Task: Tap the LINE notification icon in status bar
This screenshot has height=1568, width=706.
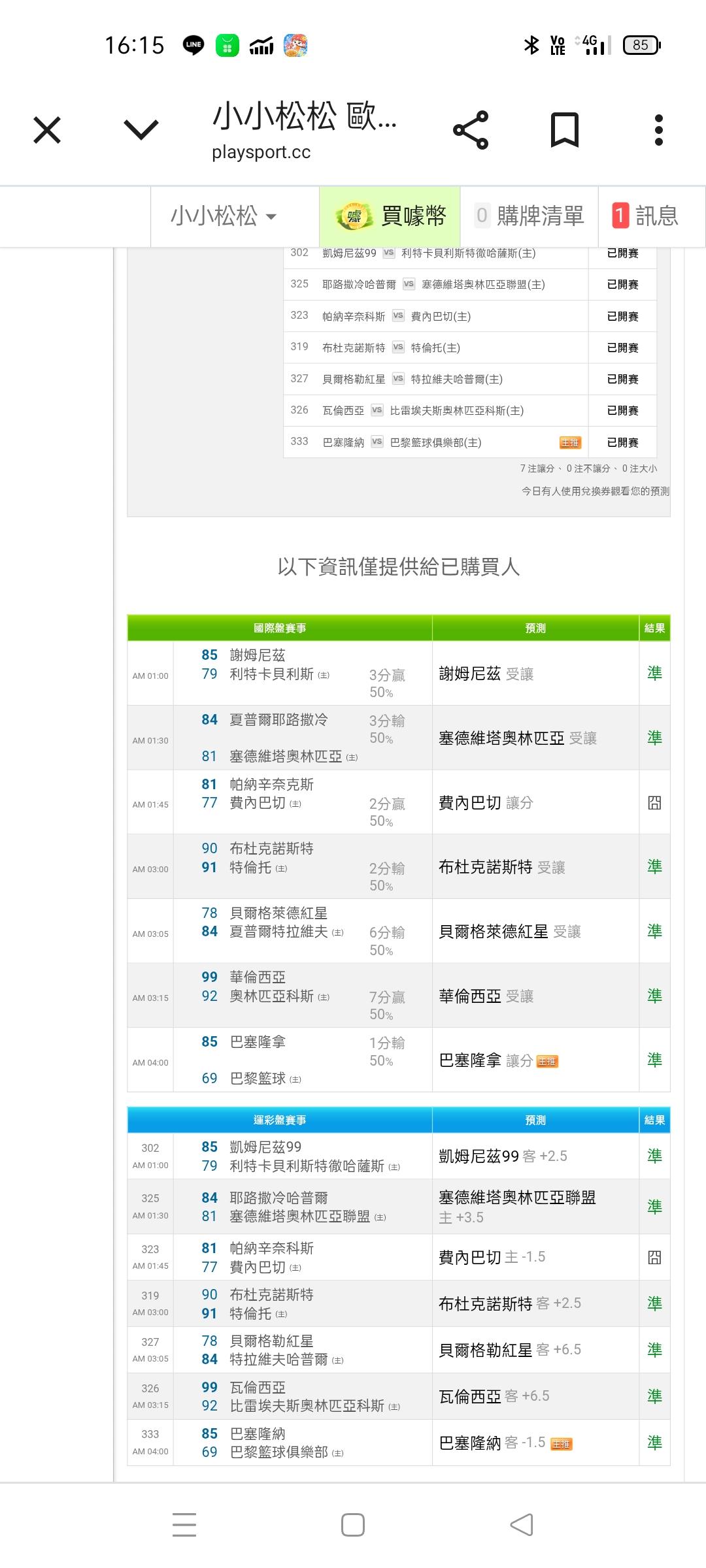Action: (193, 45)
